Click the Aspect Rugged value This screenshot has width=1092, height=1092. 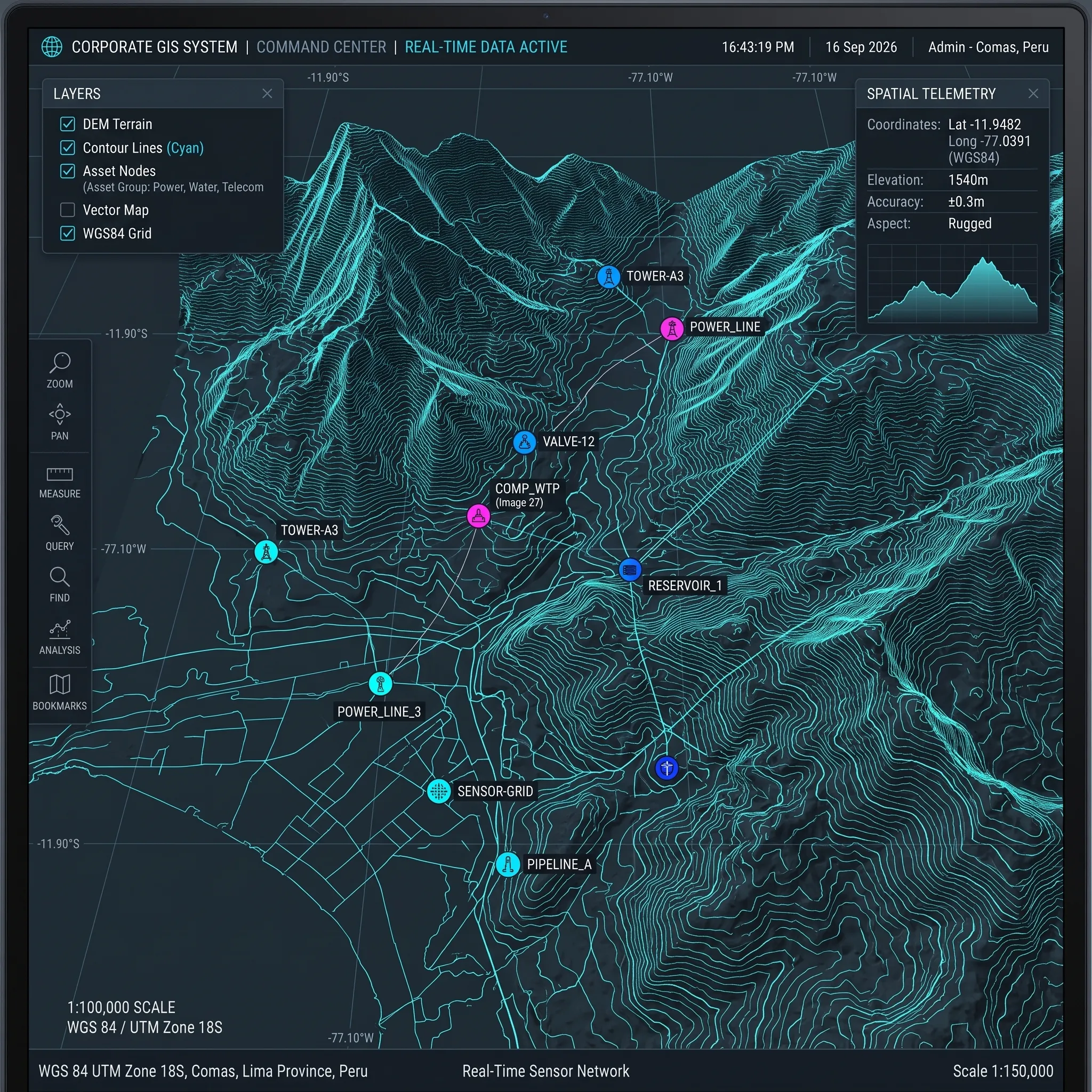pos(970,224)
